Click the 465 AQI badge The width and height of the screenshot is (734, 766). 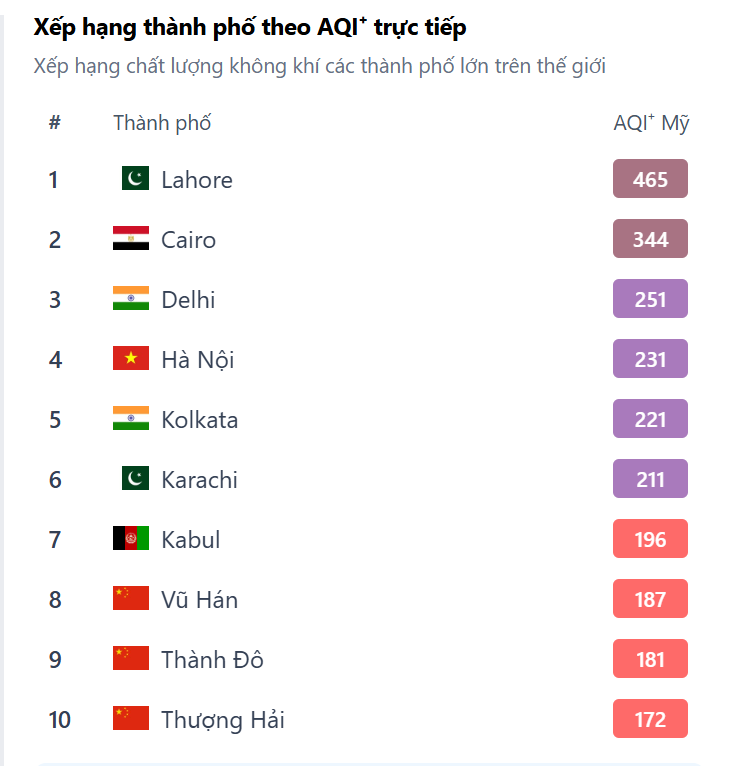650,180
